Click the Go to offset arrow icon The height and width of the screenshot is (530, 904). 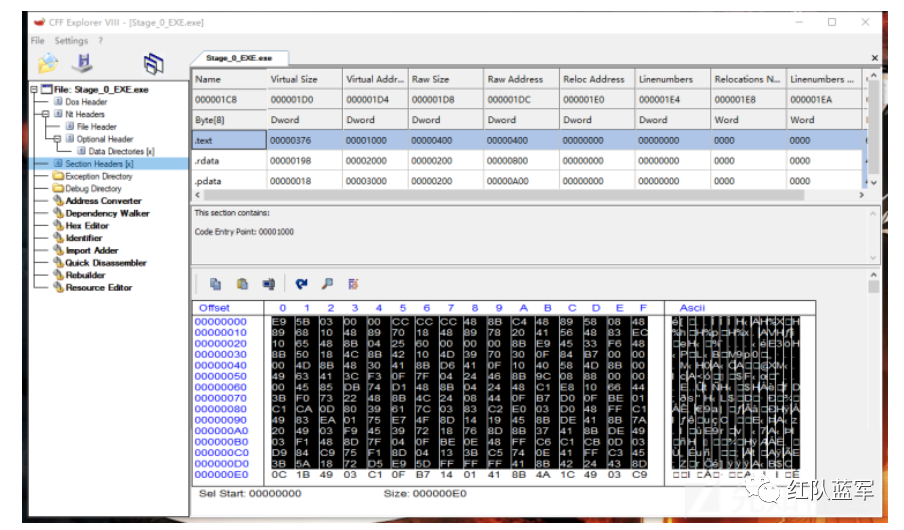301,284
